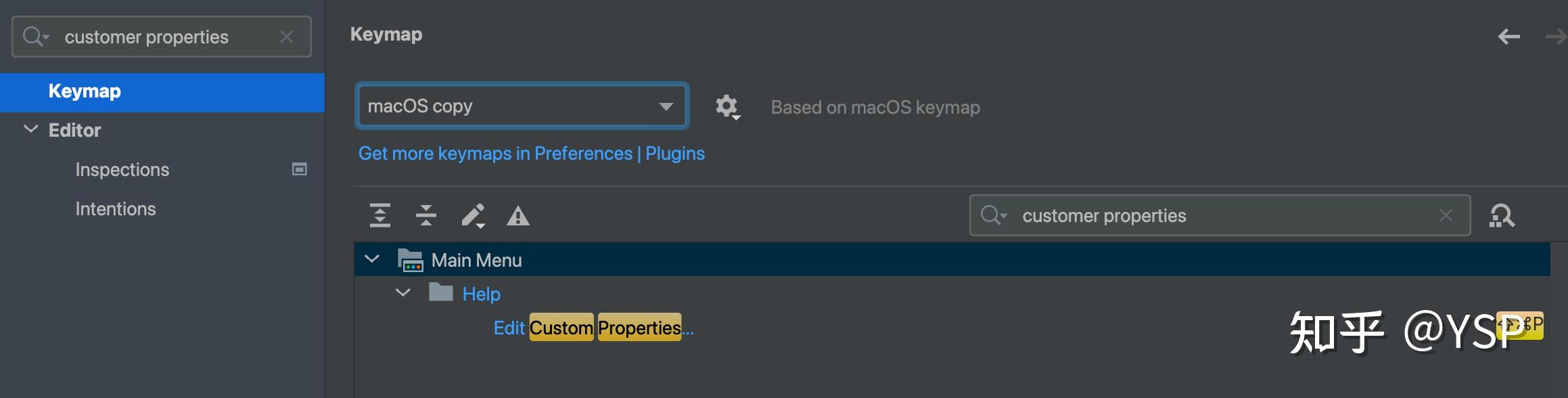Open the keymap gear settings icon
1568x398 pixels.
(x=727, y=106)
